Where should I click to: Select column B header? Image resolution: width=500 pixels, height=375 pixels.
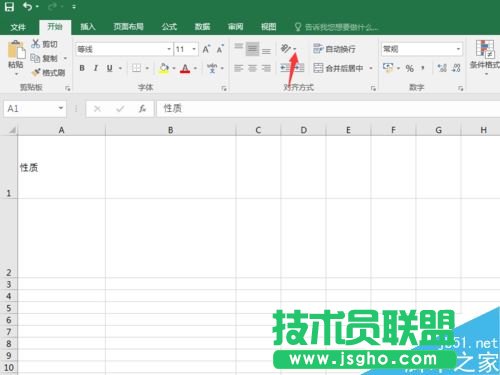(170, 130)
